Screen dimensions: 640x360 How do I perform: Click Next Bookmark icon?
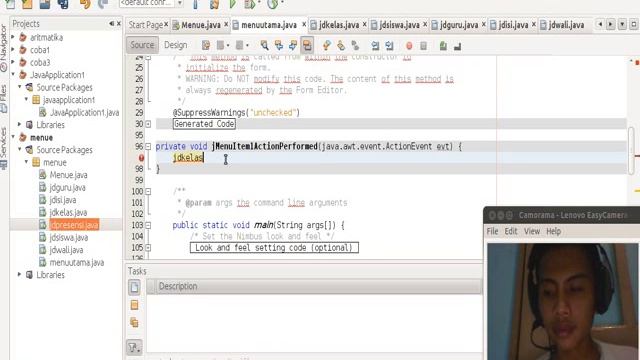[x=341, y=45]
